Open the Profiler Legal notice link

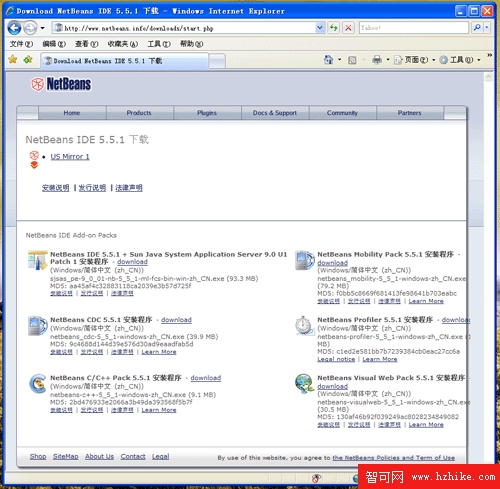[x=336, y=359]
